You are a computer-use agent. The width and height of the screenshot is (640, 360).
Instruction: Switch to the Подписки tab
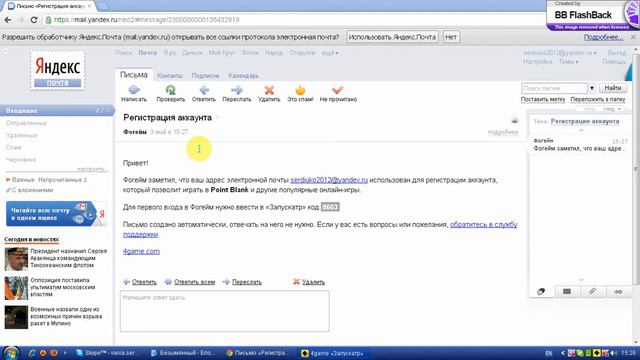click(205, 76)
